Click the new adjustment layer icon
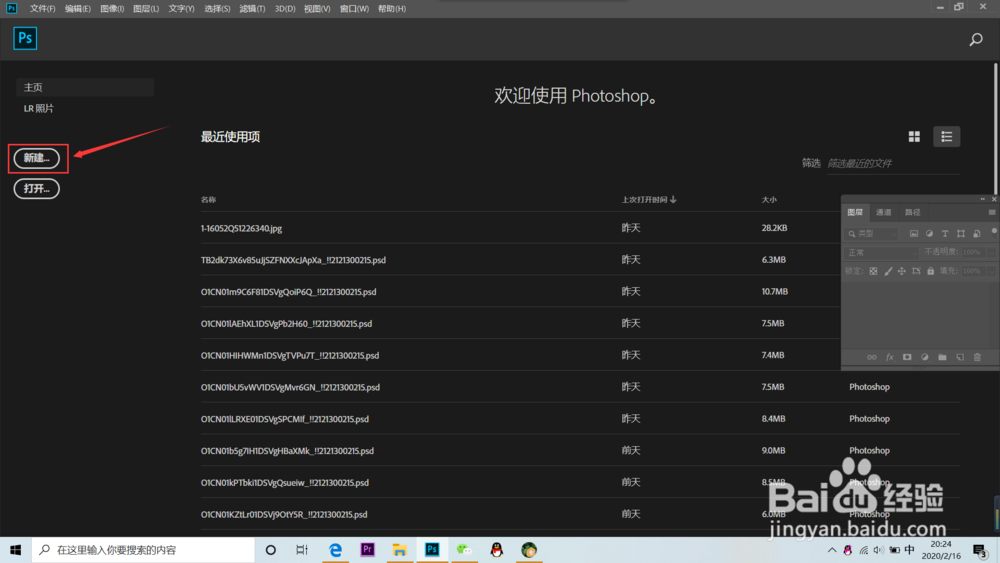Screen dimensions: 1000x563 [x=925, y=358]
